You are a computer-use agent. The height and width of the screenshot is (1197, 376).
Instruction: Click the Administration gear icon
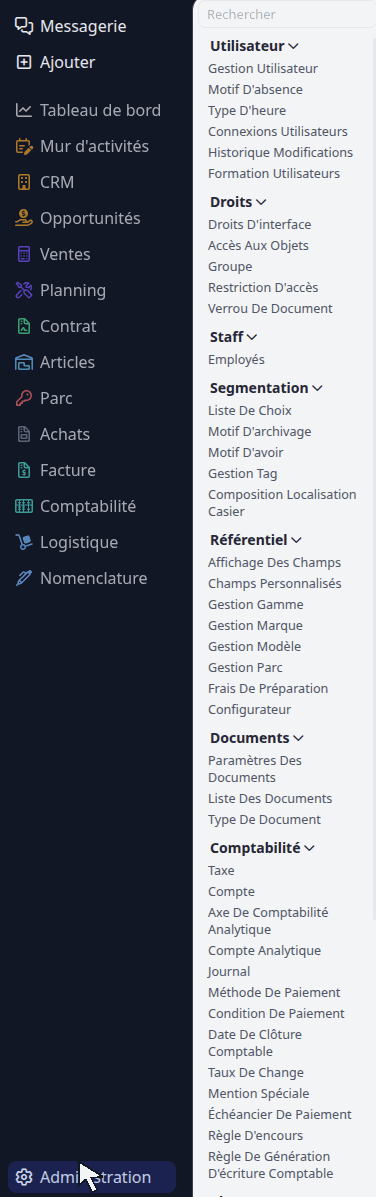tap(24, 1177)
